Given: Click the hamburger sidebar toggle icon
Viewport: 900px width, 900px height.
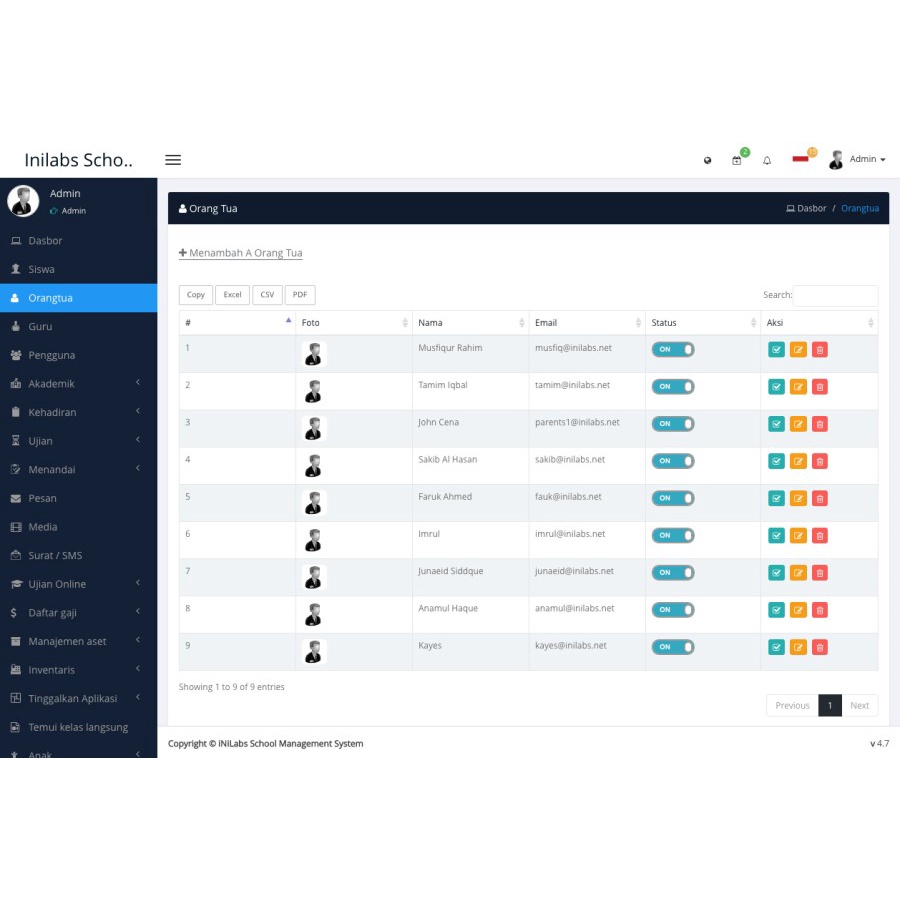Looking at the screenshot, I should tap(173, 160).
